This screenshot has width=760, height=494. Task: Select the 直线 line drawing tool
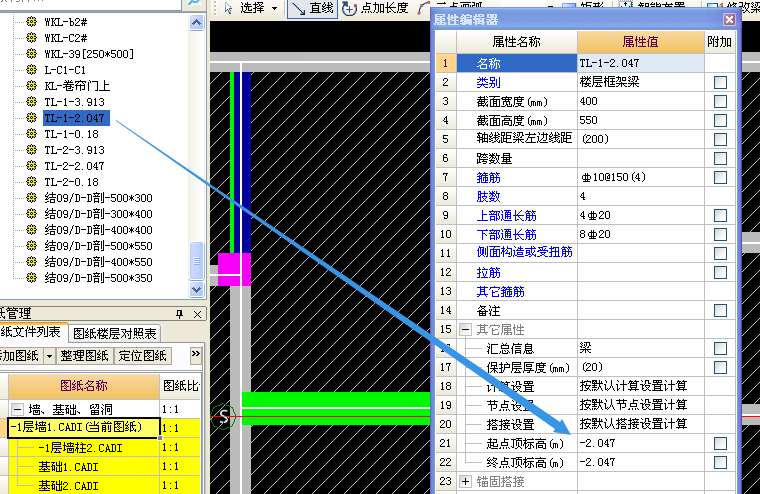click(x=313, y=8)
